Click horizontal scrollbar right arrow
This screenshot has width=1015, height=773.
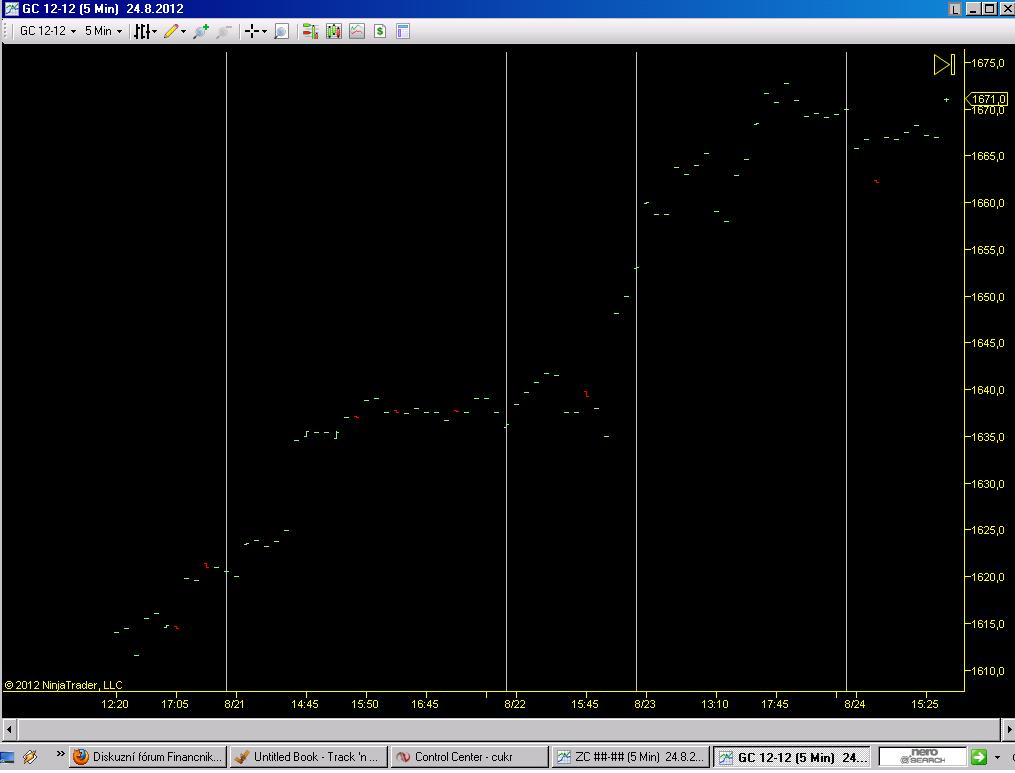pos(1009,730)
